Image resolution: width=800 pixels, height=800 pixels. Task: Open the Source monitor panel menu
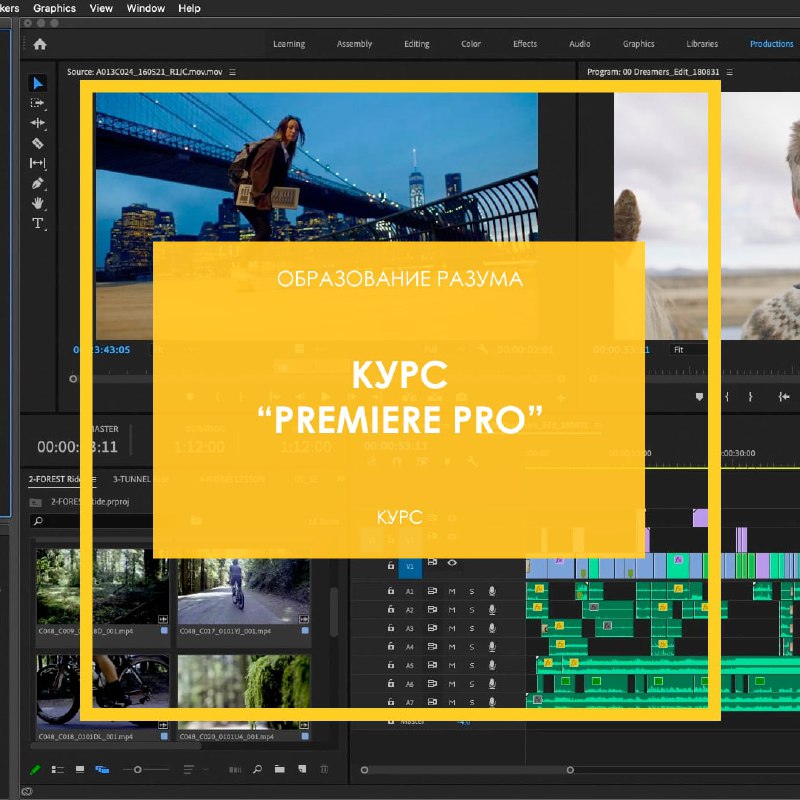point(233,72)
